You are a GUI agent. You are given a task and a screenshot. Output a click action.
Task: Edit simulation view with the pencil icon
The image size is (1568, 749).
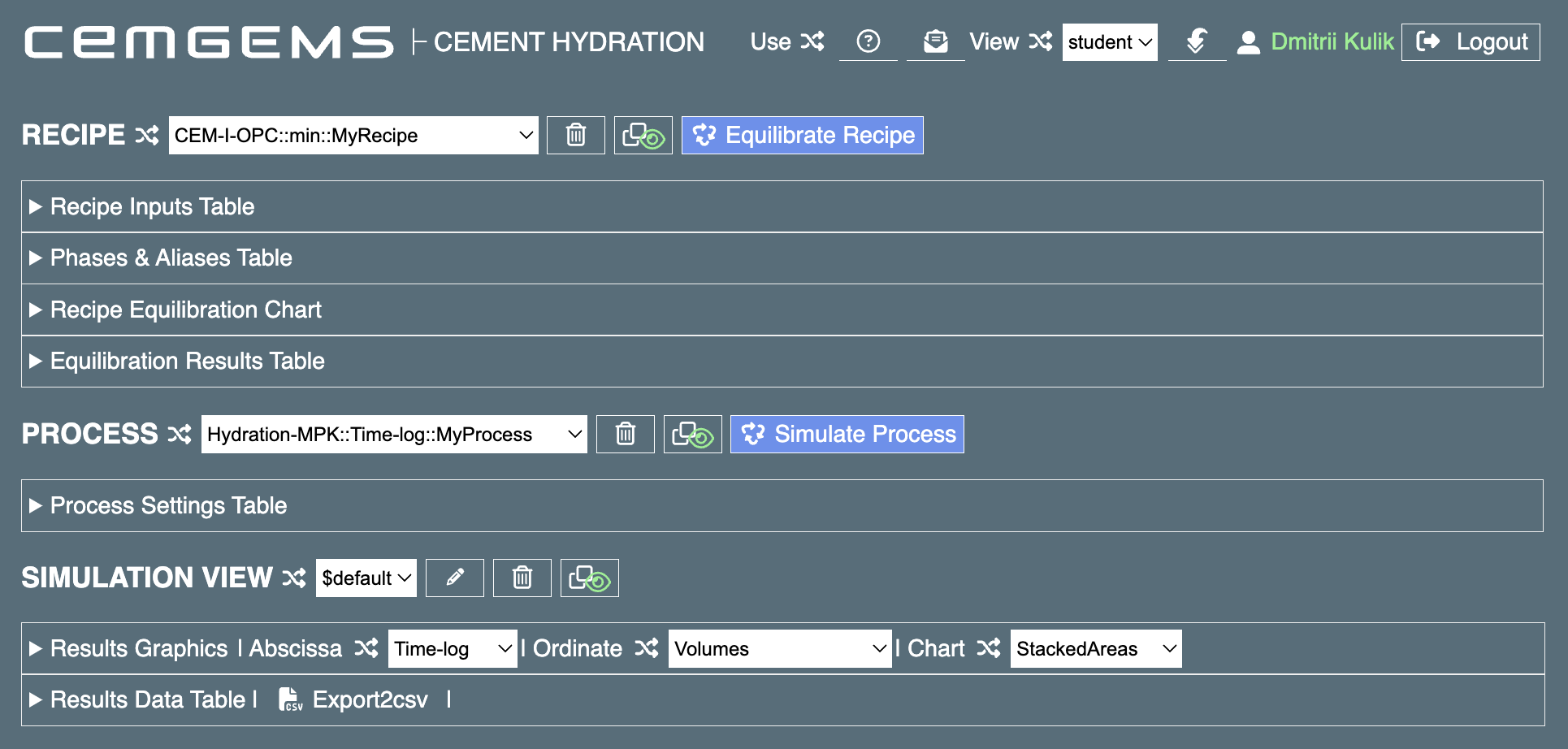454,578
